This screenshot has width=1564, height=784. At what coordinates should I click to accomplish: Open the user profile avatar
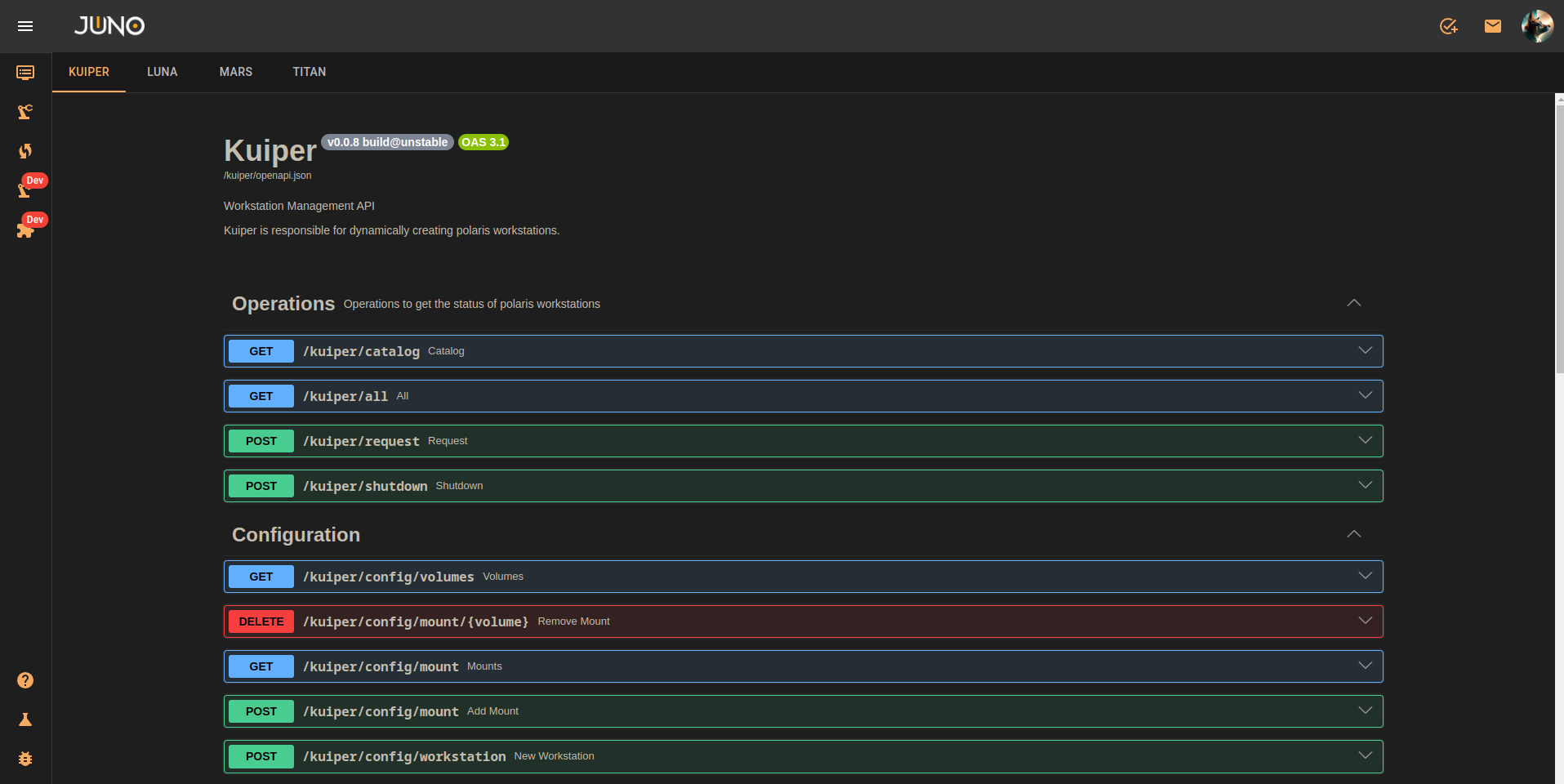point(1536,26)
